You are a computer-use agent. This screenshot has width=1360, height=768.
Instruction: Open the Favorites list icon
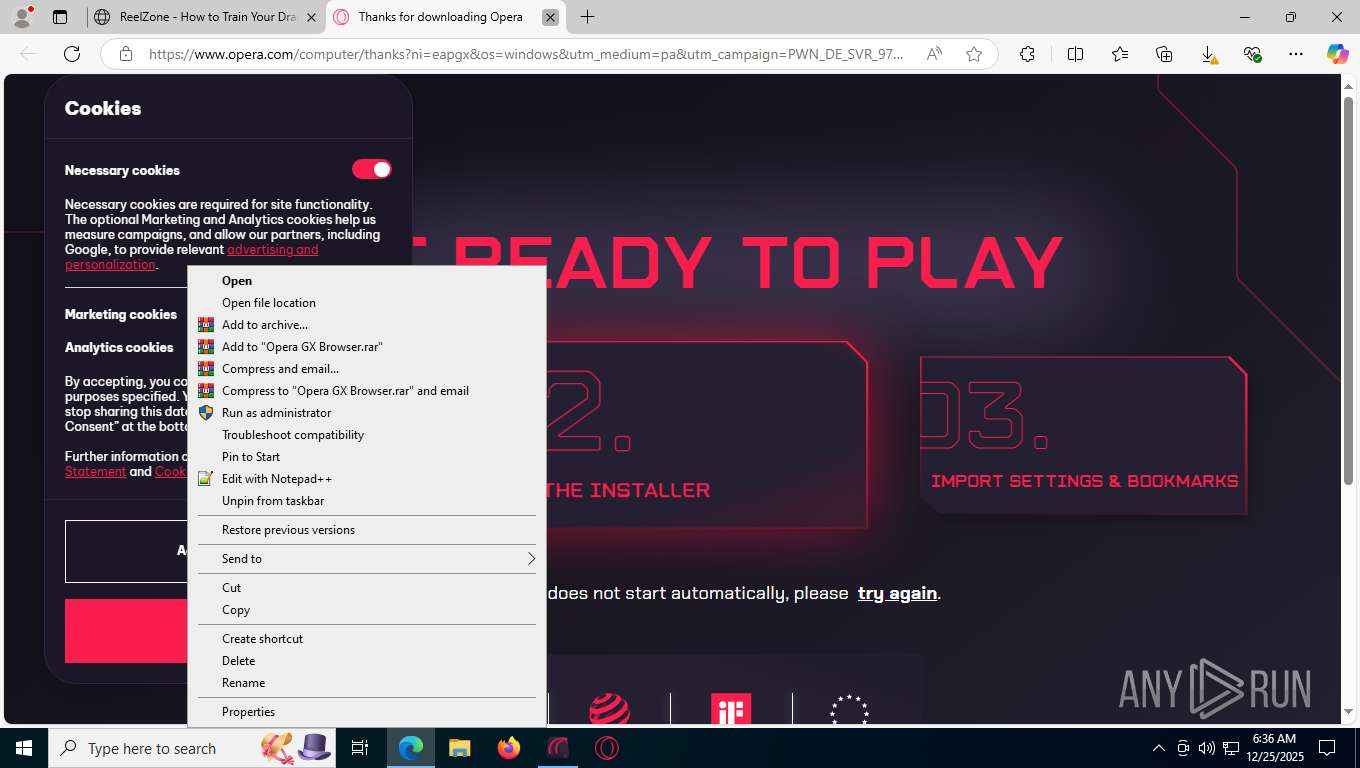[1119, 54]
